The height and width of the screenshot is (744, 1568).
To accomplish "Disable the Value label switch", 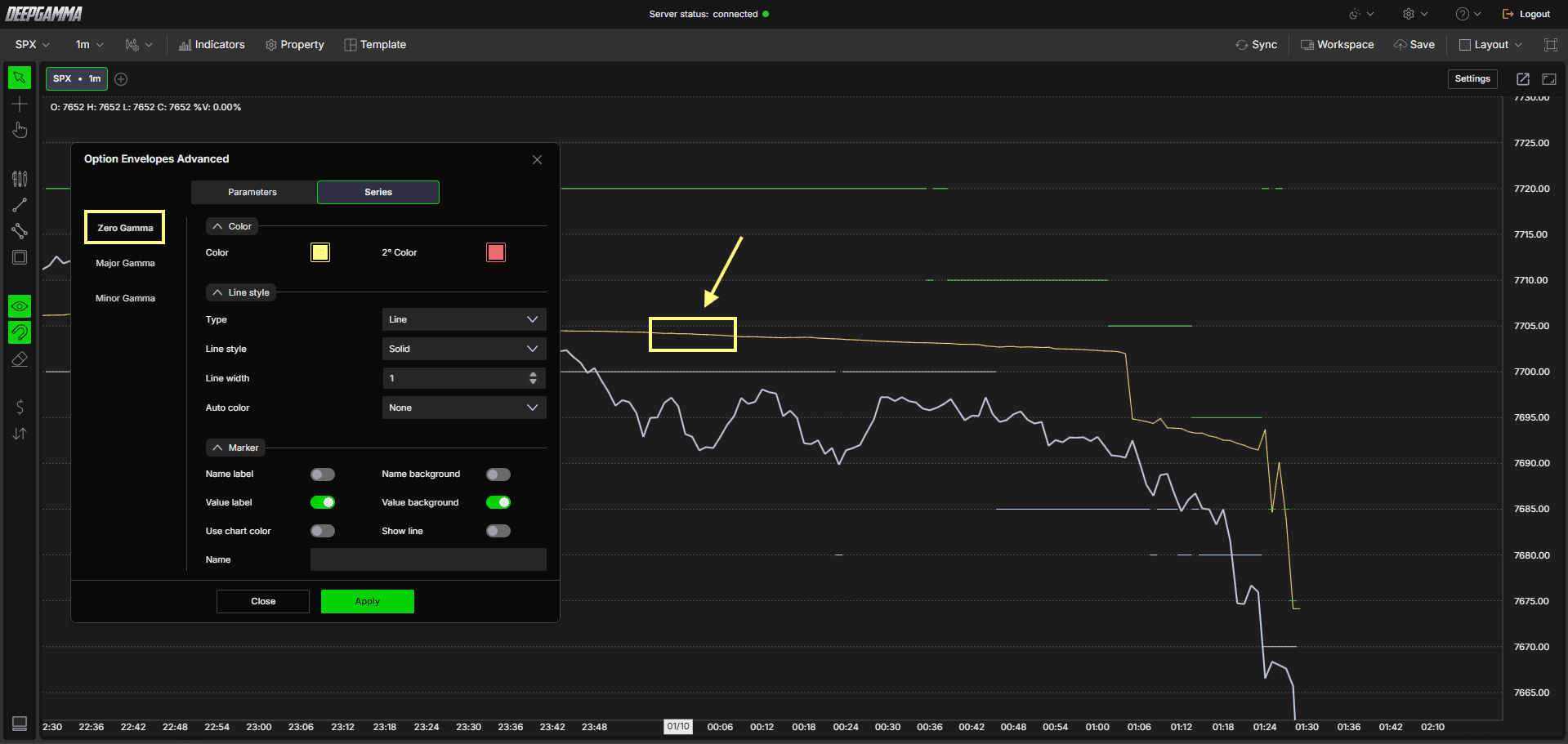I will click(323, 502).
